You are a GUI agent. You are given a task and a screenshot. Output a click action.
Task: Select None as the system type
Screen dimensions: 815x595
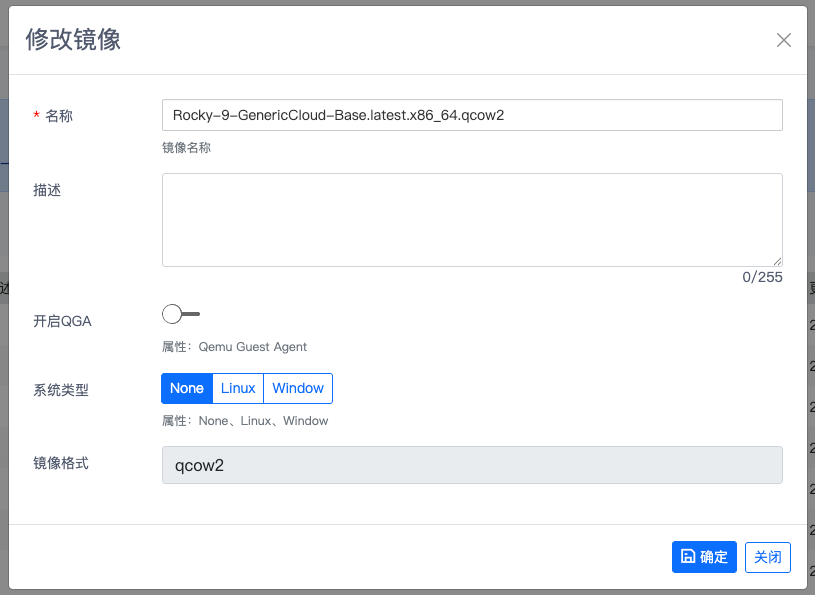point(186,388)
